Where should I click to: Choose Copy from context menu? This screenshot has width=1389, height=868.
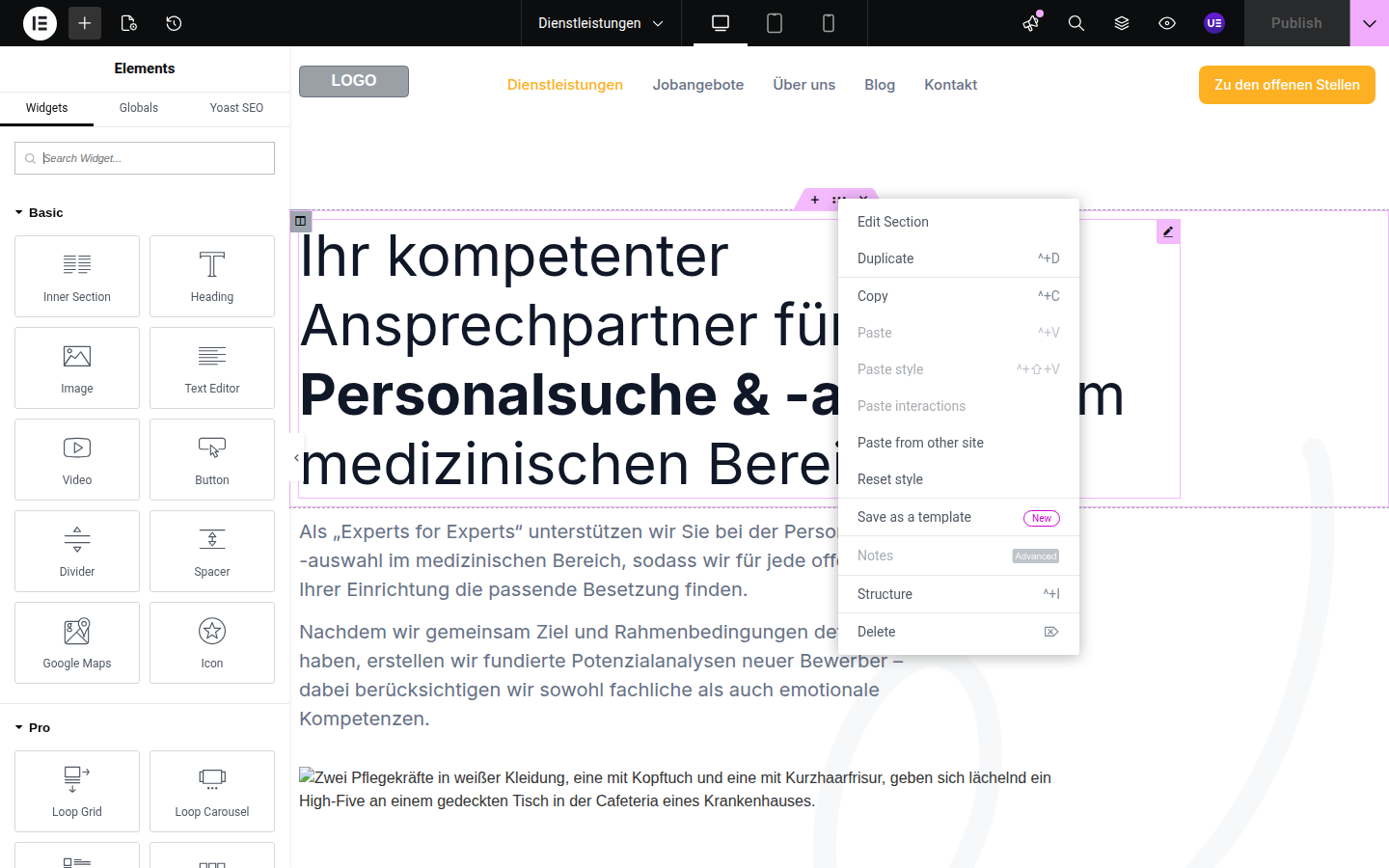[959, 296]
